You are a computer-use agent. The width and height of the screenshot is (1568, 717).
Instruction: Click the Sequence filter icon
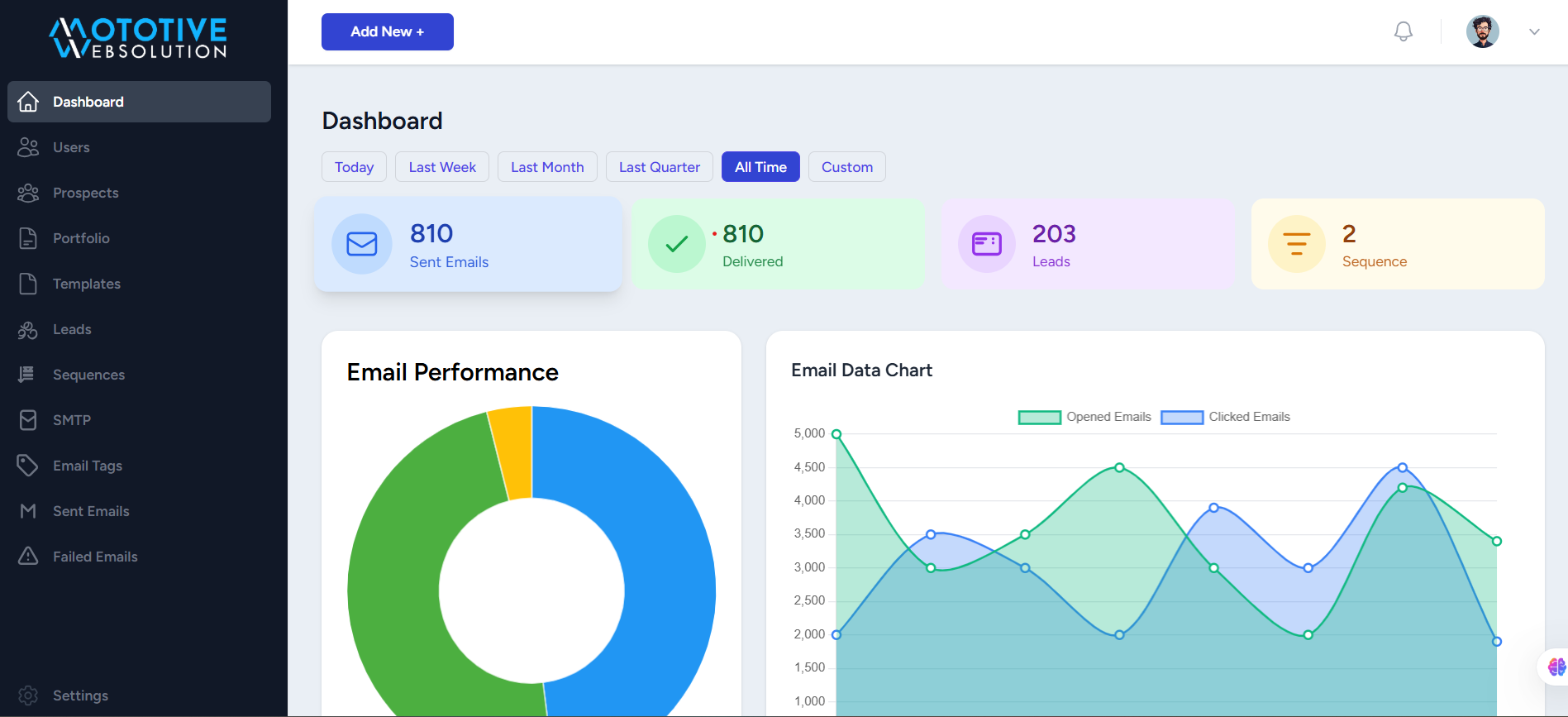[1296, 244]
